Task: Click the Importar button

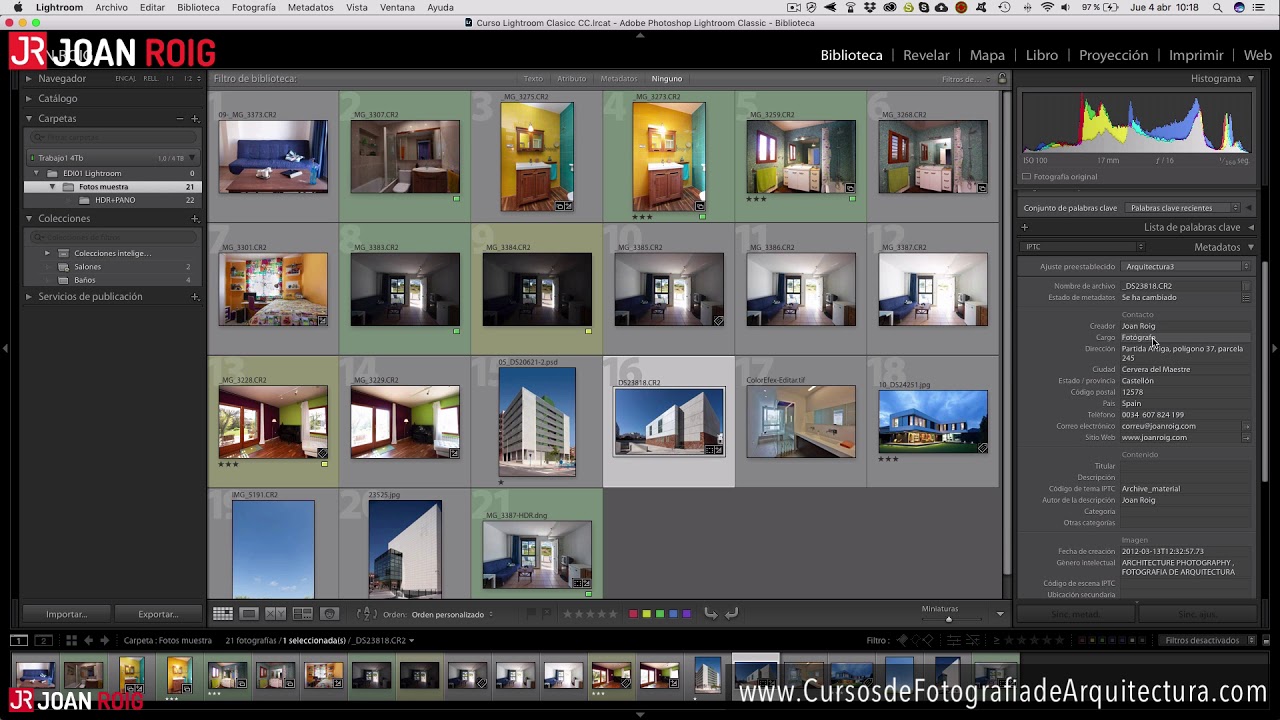Action: click(x=66, y=614)
